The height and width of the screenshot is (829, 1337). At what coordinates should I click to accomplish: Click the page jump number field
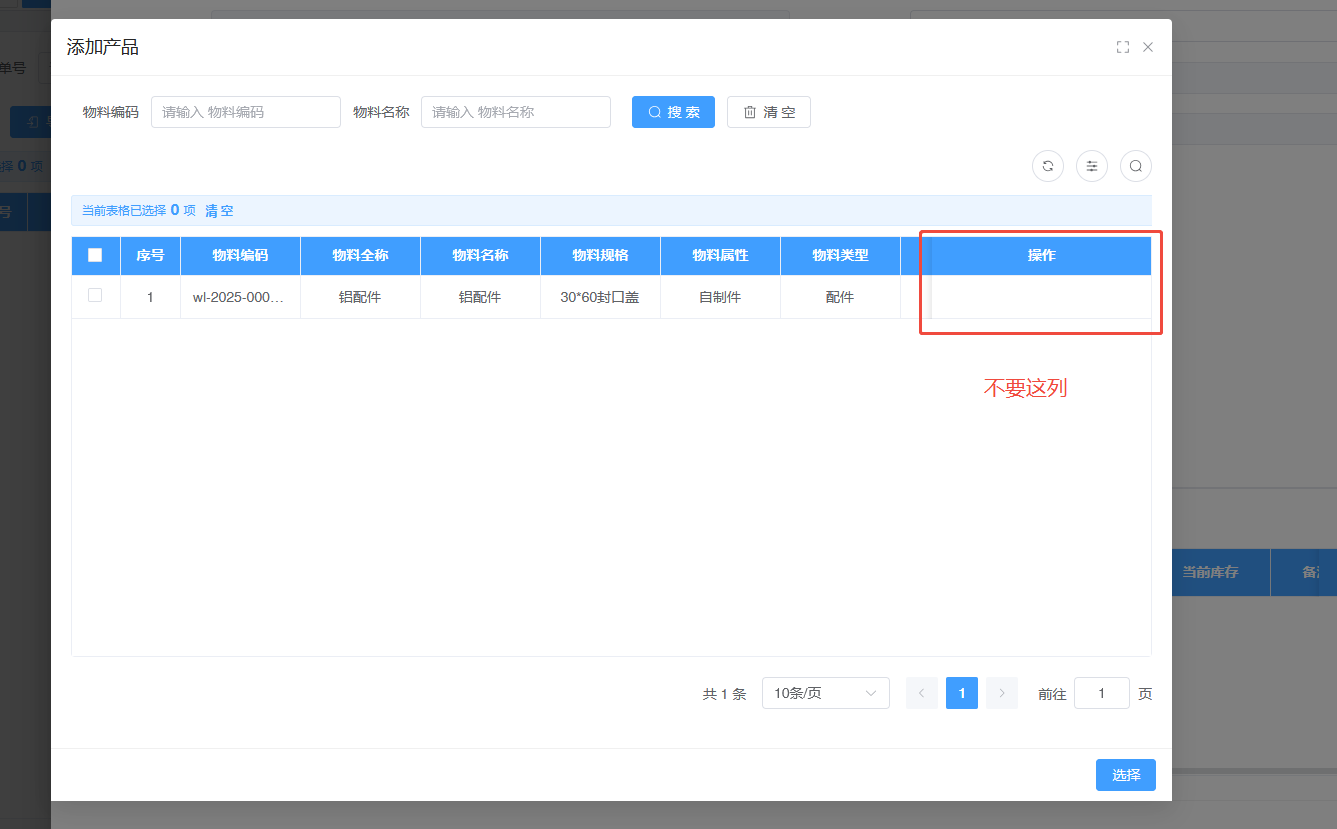[x=1101, y=693]
